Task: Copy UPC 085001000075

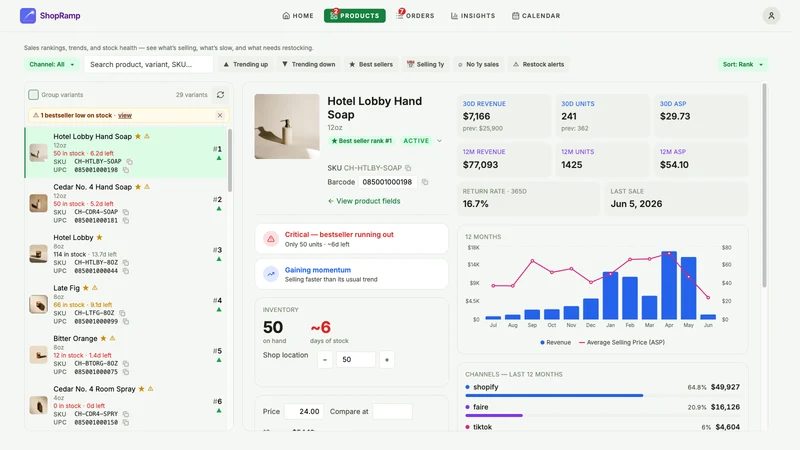Action: [x=126, y=372]
